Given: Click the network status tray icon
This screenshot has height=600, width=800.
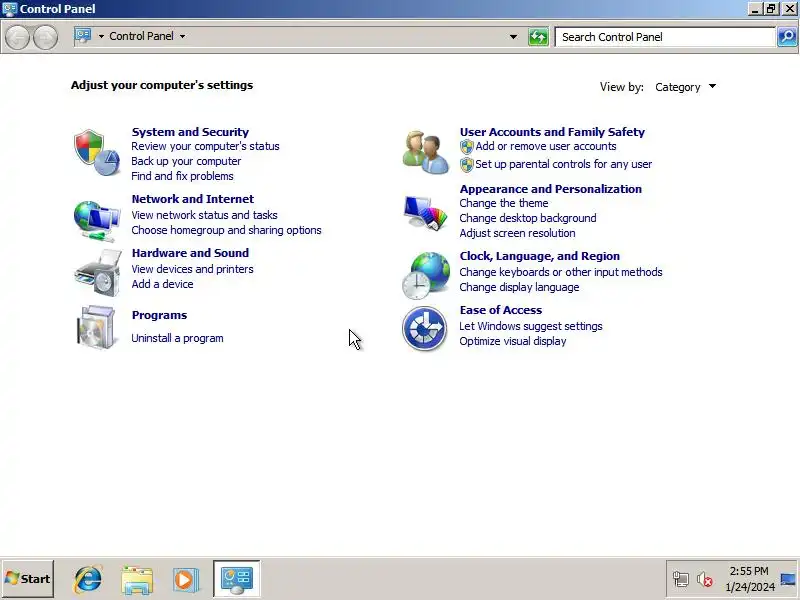Looking at the screenshot, I should coord(680,580).
